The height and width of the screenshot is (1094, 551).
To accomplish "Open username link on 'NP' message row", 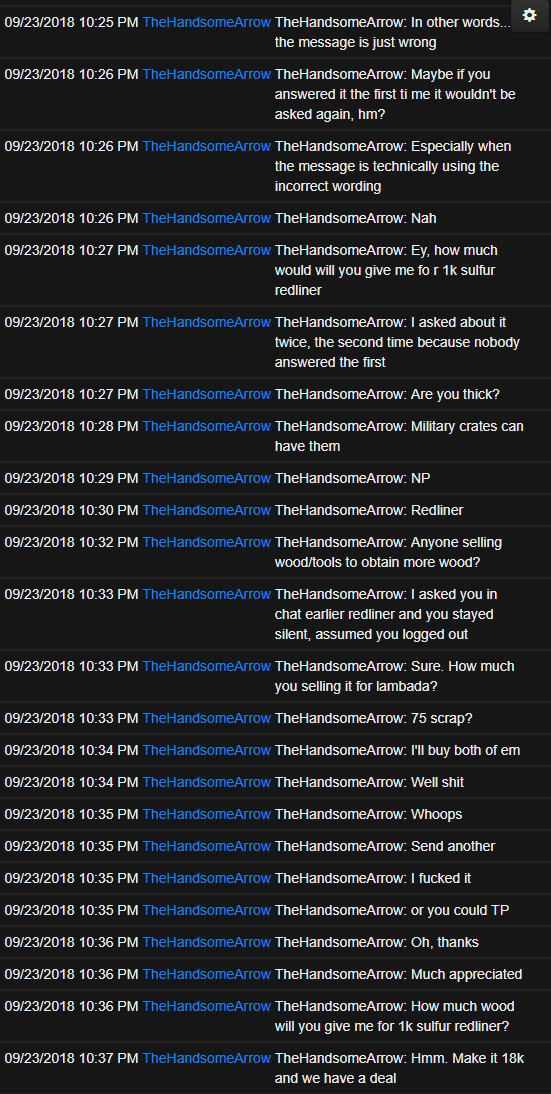I will [206, 478].
